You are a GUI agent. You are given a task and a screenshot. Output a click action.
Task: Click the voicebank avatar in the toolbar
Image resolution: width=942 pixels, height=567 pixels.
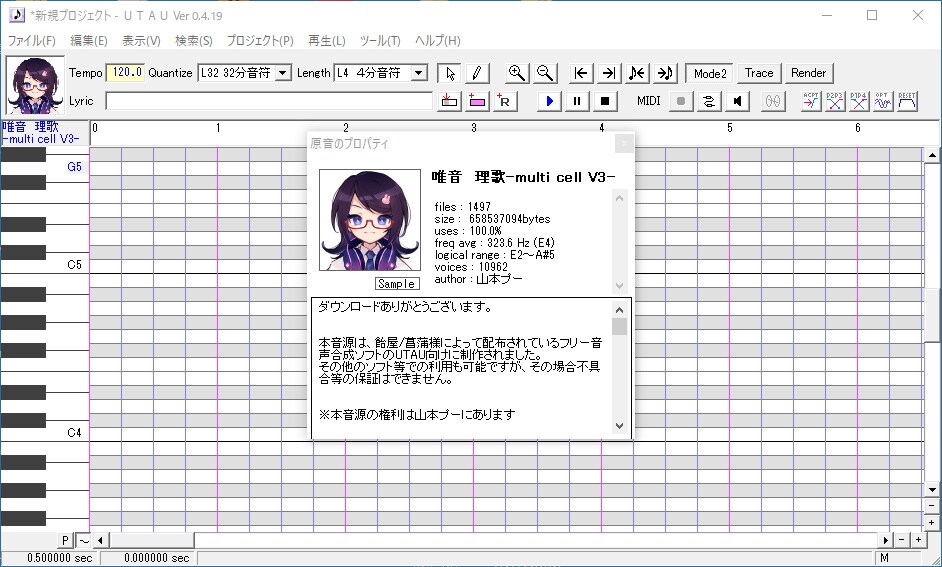35,85
